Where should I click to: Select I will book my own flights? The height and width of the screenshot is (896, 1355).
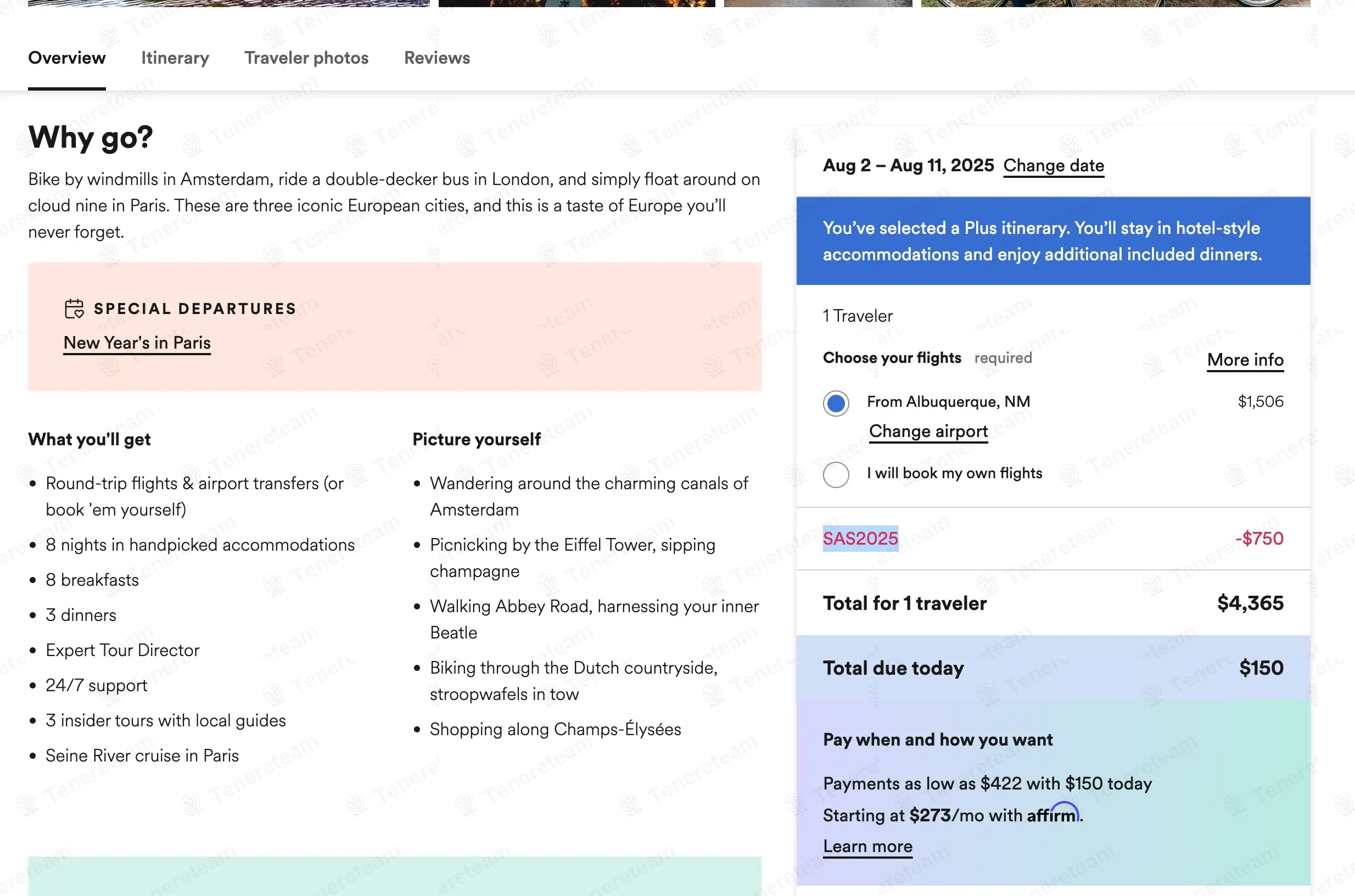tap(836, 474)
